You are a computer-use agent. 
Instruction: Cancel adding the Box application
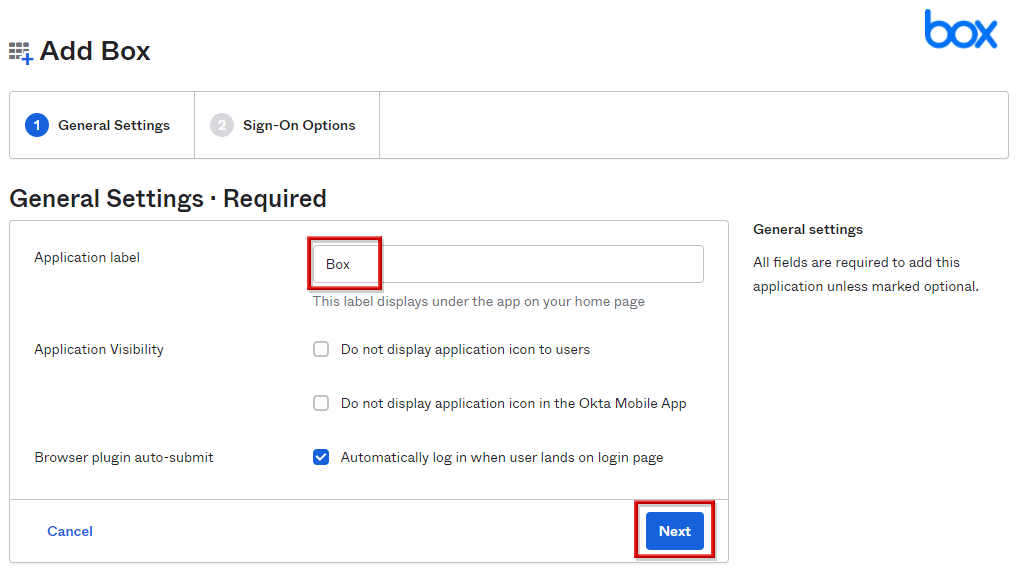click(70, 531)
